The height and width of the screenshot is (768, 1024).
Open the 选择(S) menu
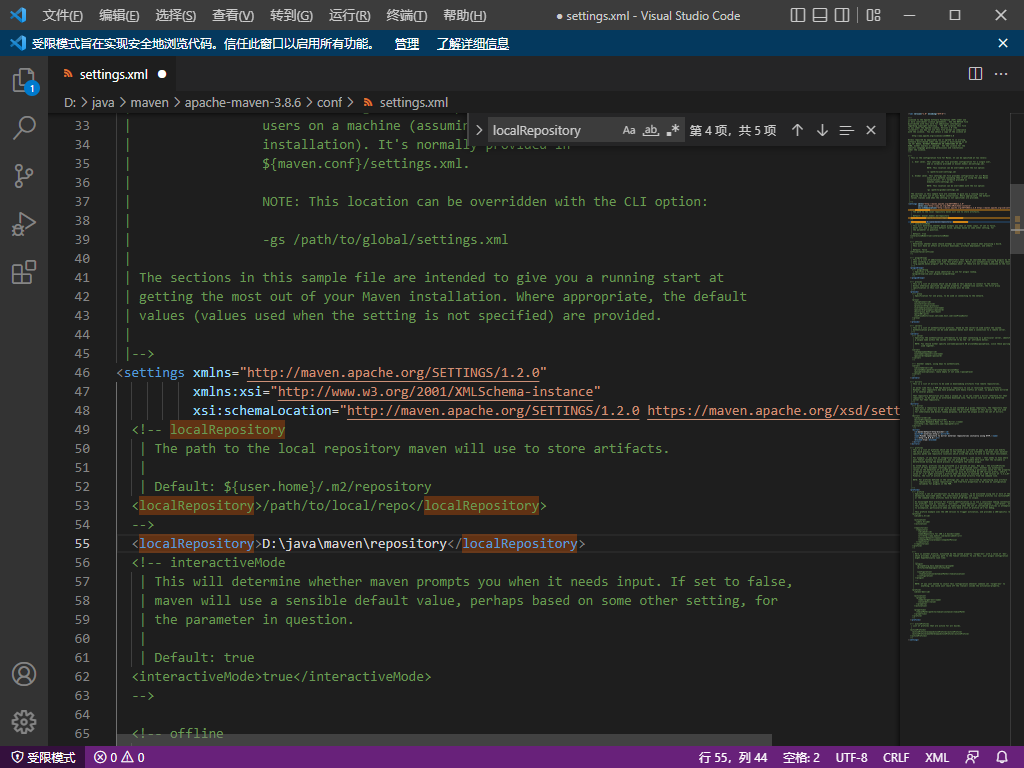[176, 15]
